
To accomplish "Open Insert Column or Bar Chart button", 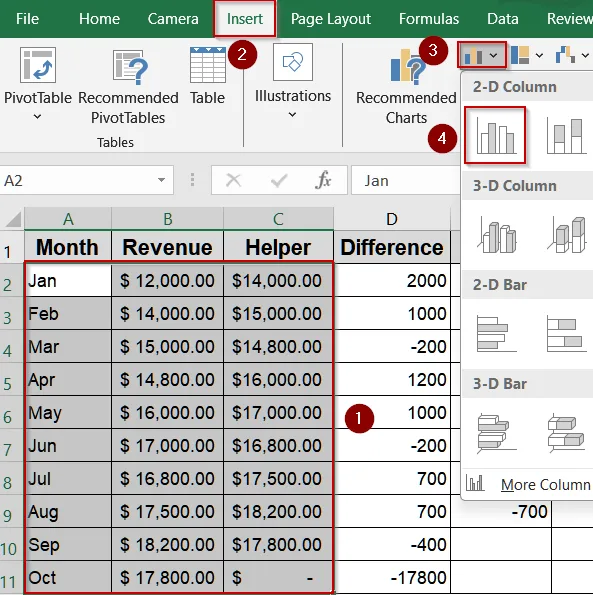I will (x=481, y=55).
